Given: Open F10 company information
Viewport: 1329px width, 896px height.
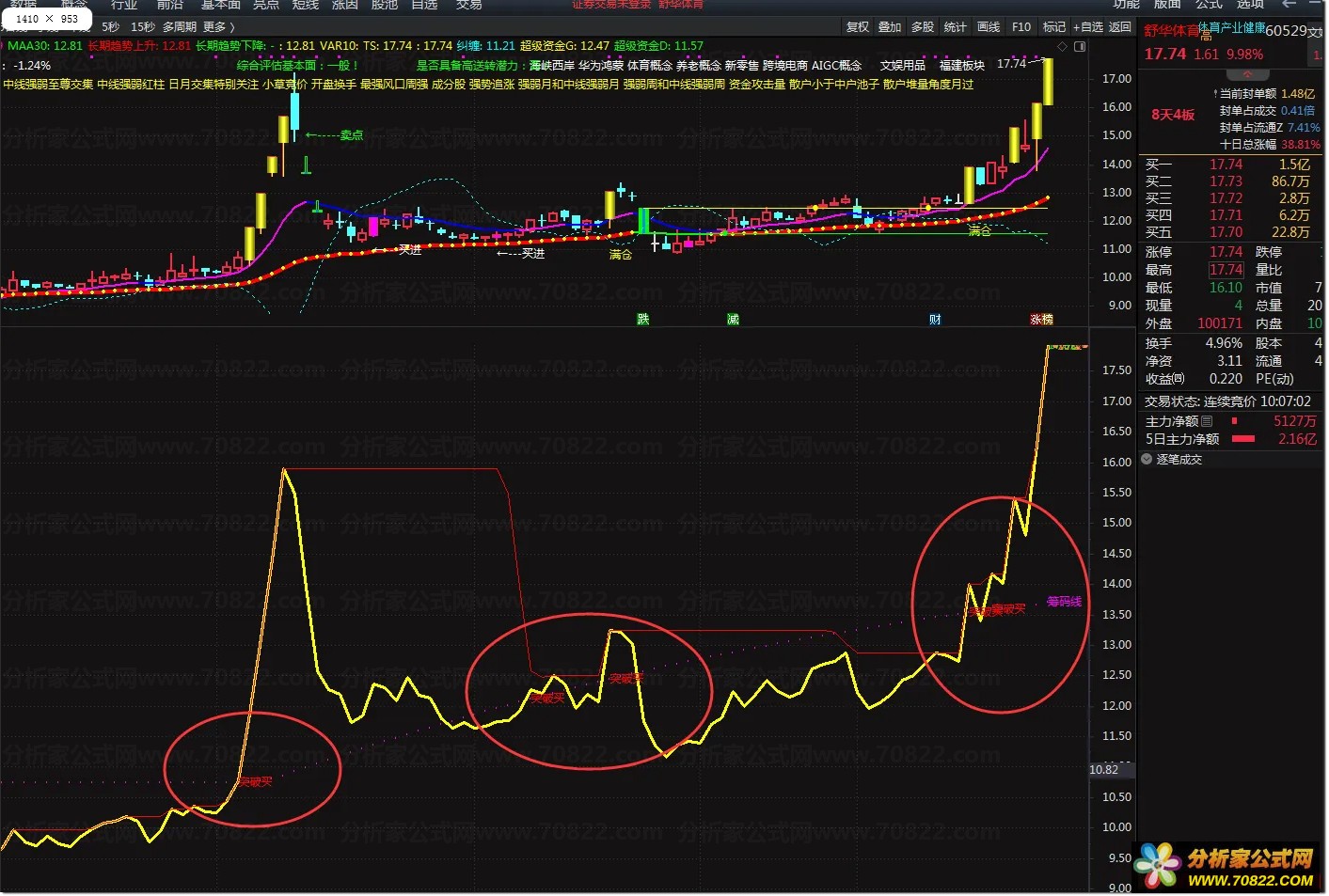Looking at the screenshot, I should coord(1021,27).
